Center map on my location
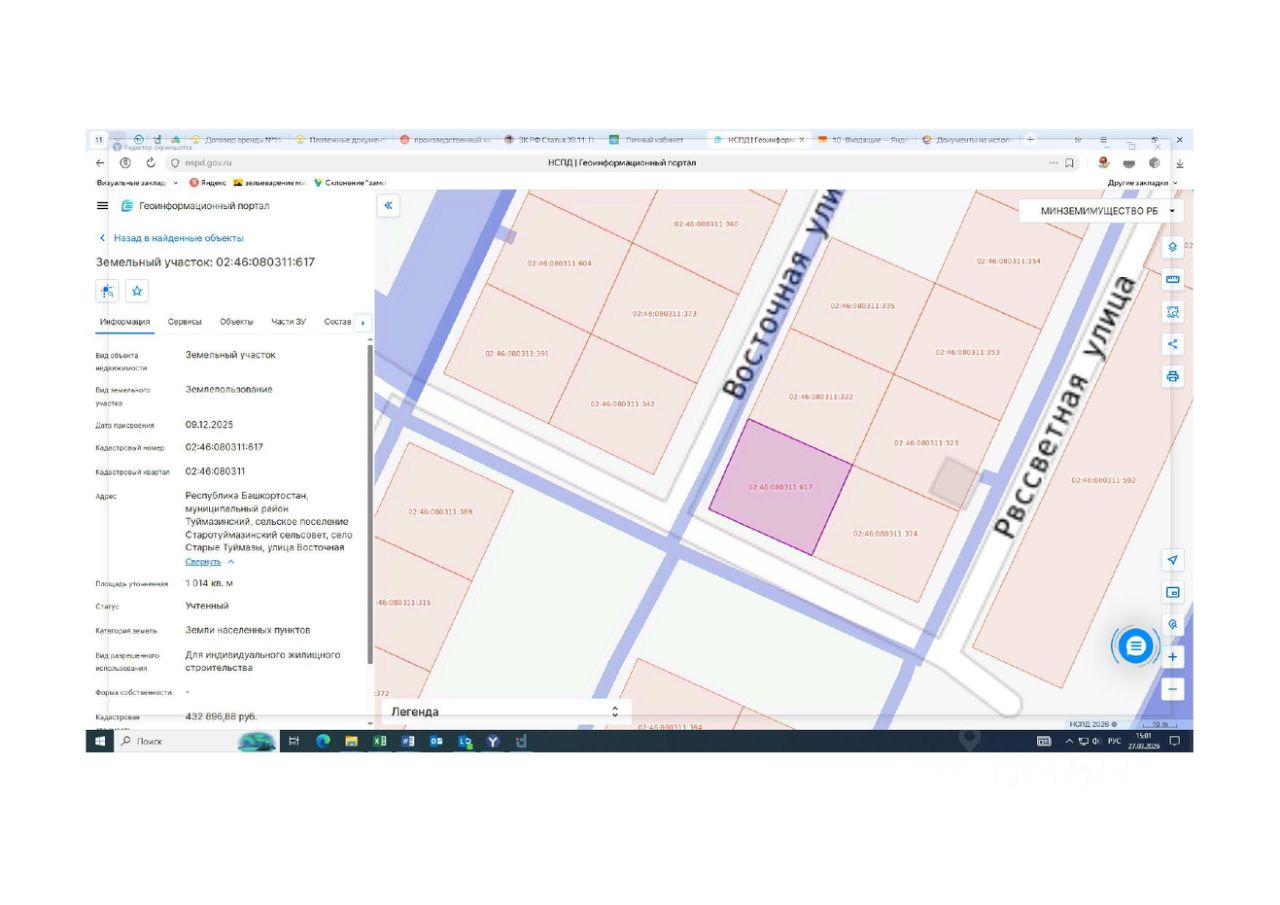This screenshot has width=1280, height=905. click(x=1173, y=559)
